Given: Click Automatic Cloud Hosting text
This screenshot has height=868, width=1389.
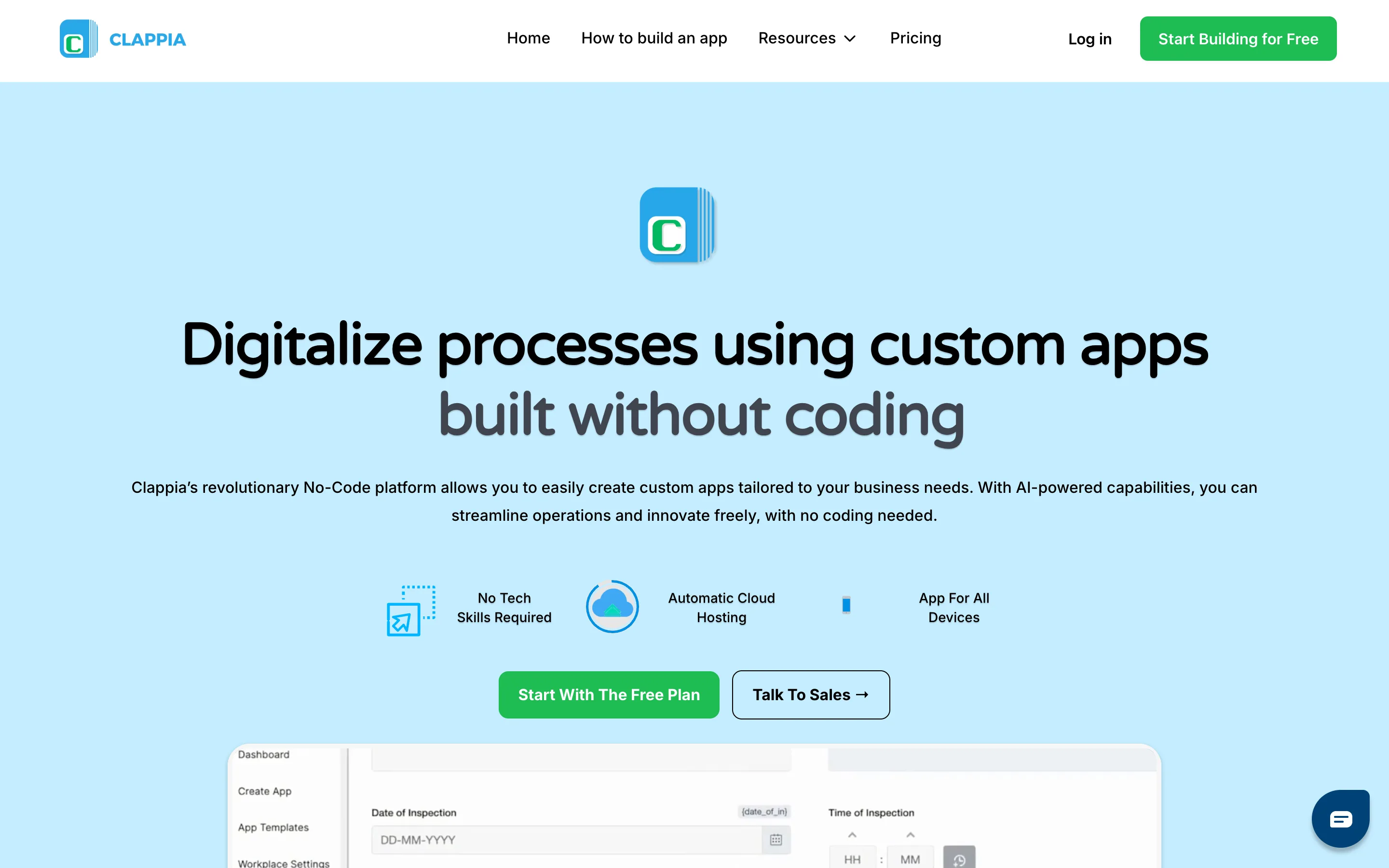Looking at the screenshot, I should (x=722, y=608).
